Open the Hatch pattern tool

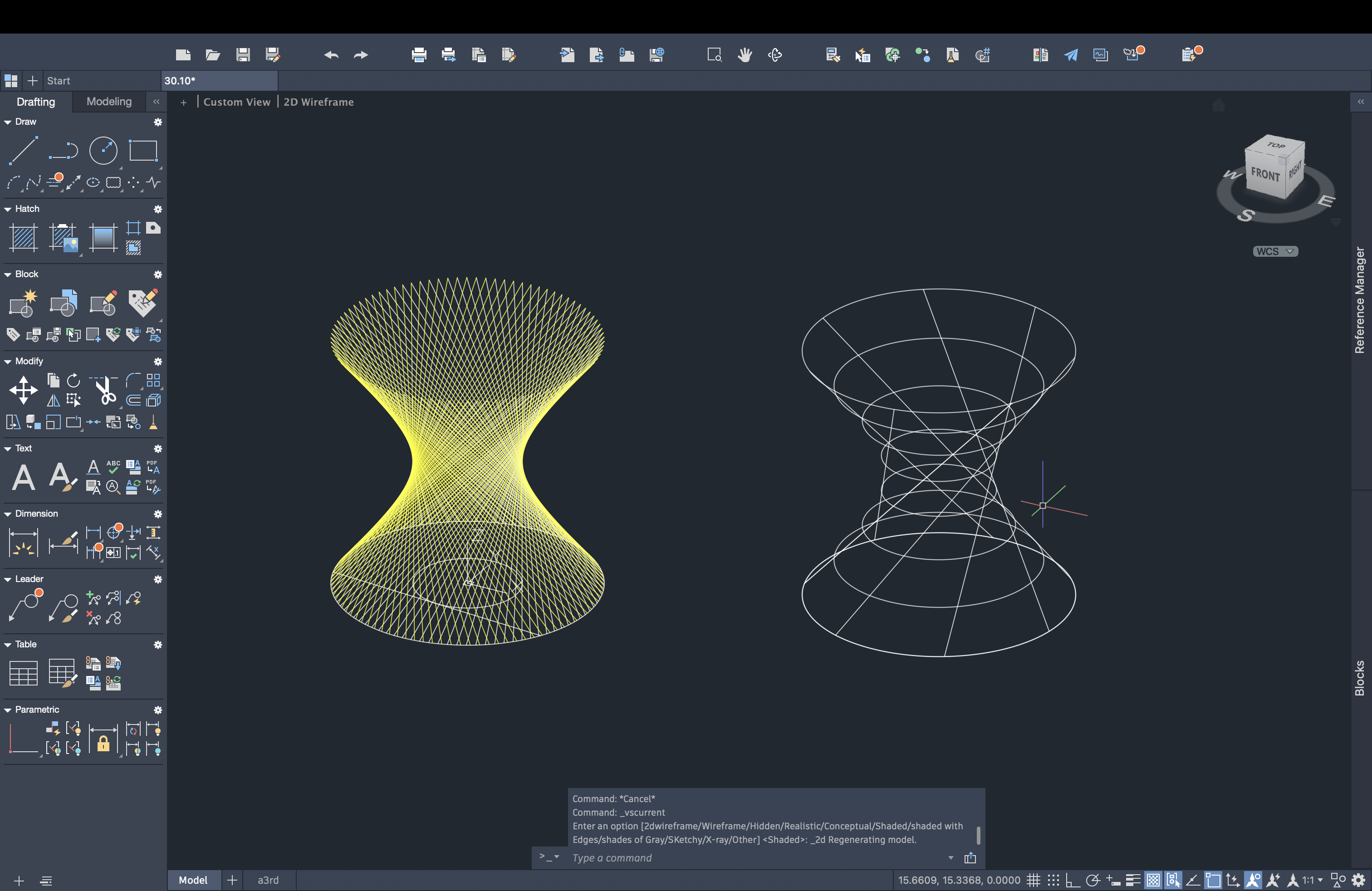(x=23, y=237)
